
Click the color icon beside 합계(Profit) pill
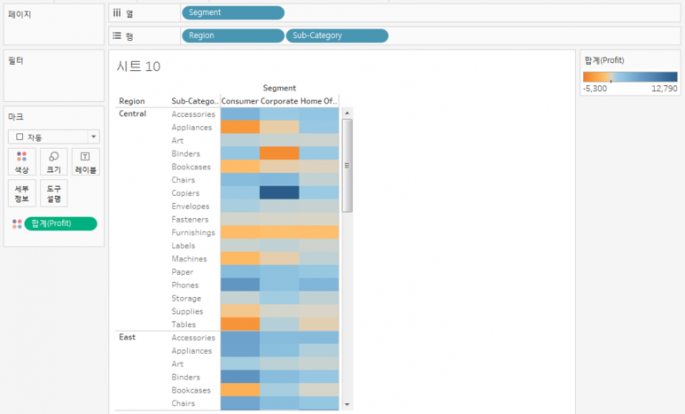[x=15, y=224]
